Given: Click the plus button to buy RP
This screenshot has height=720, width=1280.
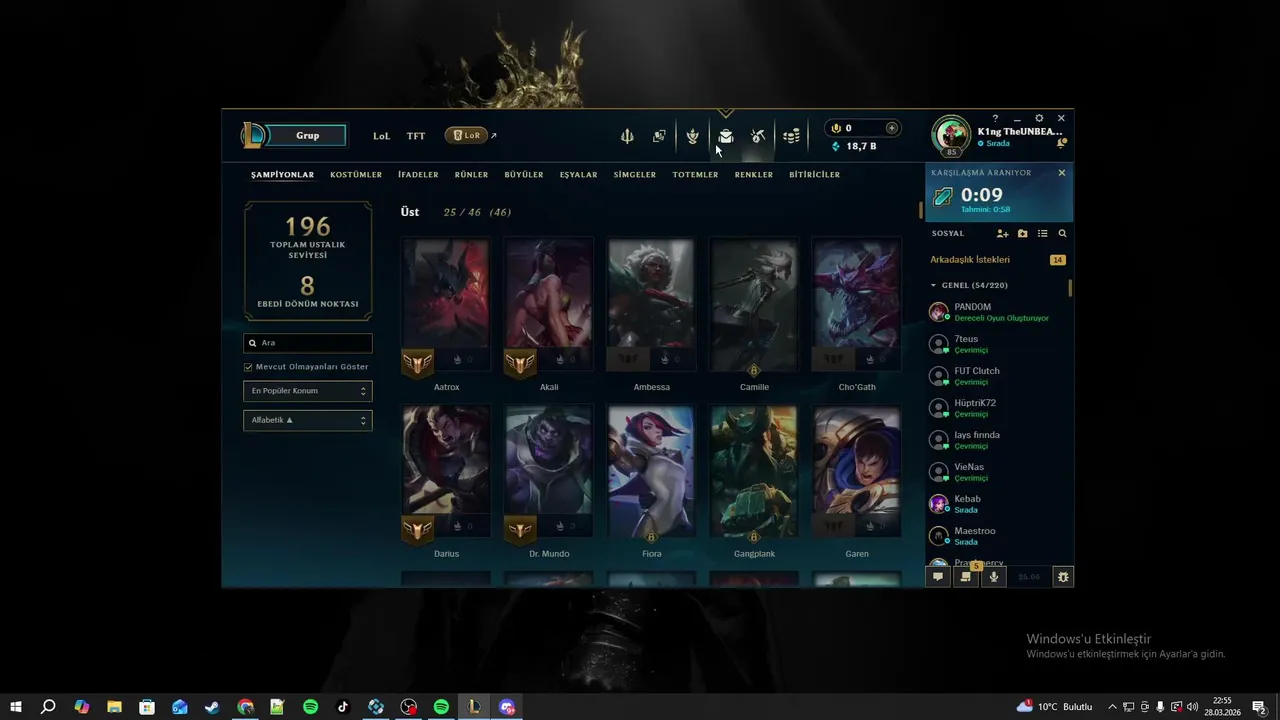Looking at the screenshot, I should tap(892, 128).
